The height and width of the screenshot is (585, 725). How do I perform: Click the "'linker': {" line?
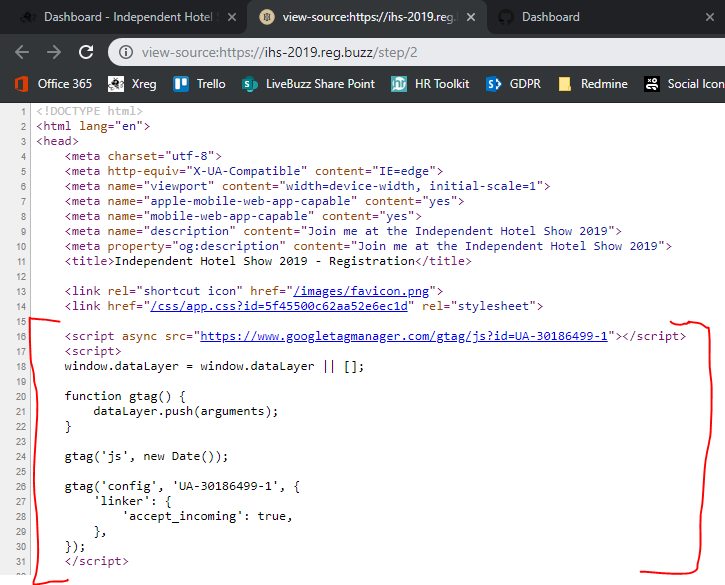coord(133,501)
